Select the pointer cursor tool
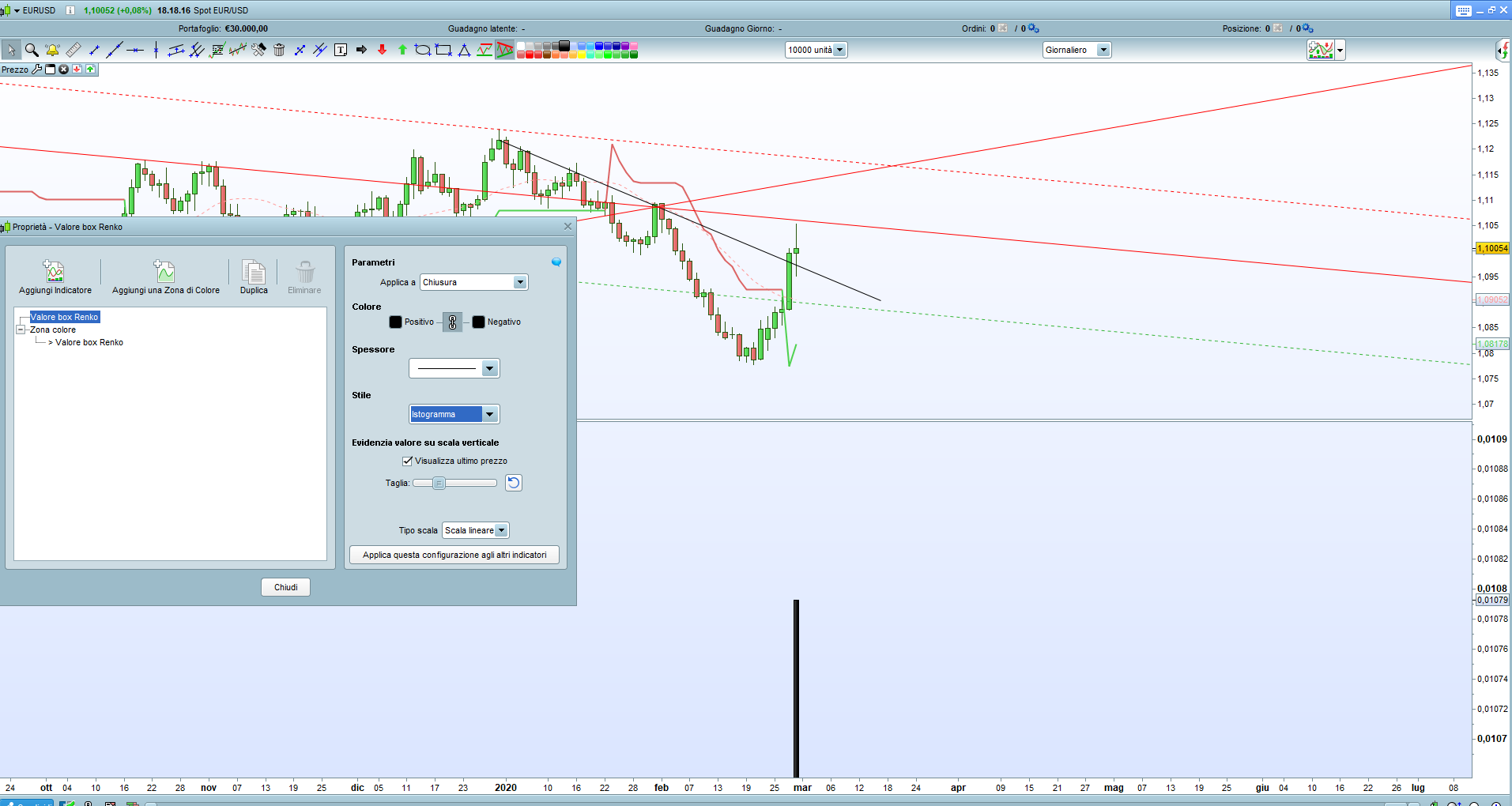The height and width of the screenshot is (806, 1512). pos(11,50)
